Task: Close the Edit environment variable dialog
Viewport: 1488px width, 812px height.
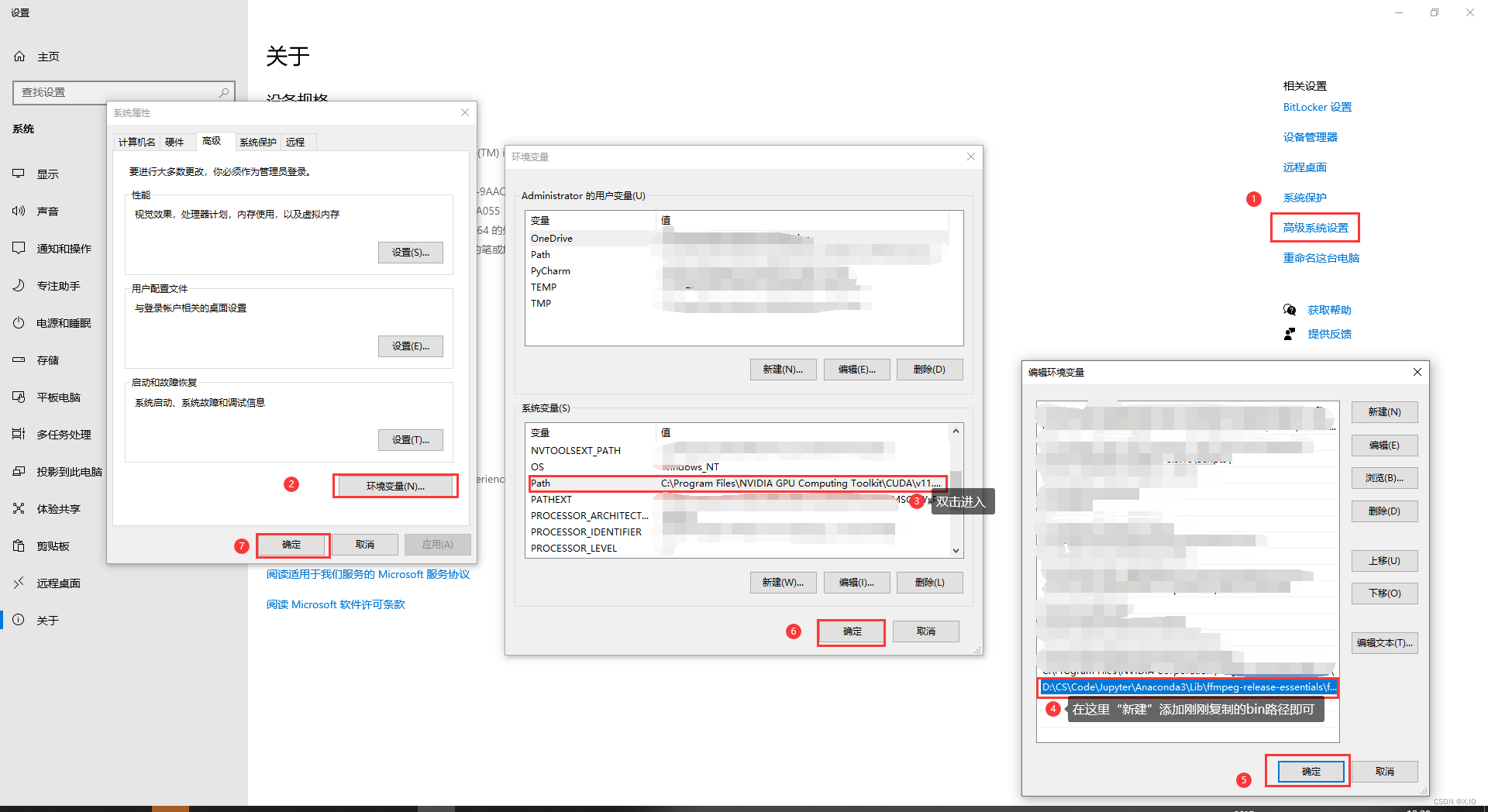Action: pyautogui.click(x=1417, y=372)
